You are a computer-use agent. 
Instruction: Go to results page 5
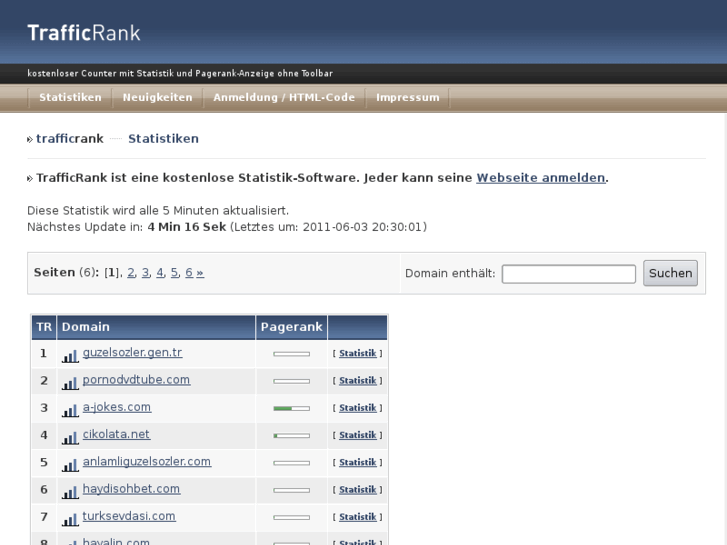(174, 272)
